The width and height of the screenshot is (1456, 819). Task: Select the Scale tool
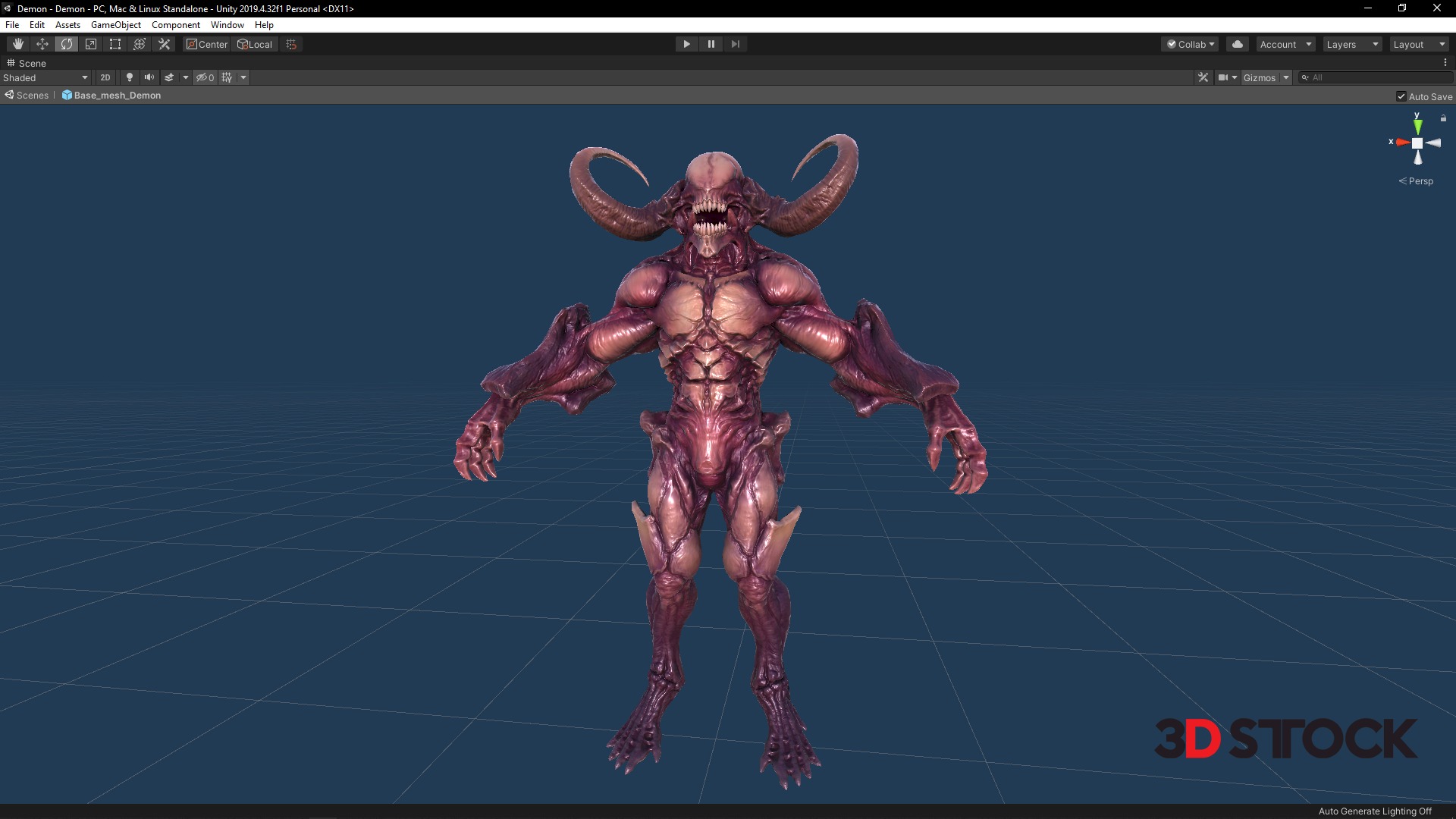[91, 44]
